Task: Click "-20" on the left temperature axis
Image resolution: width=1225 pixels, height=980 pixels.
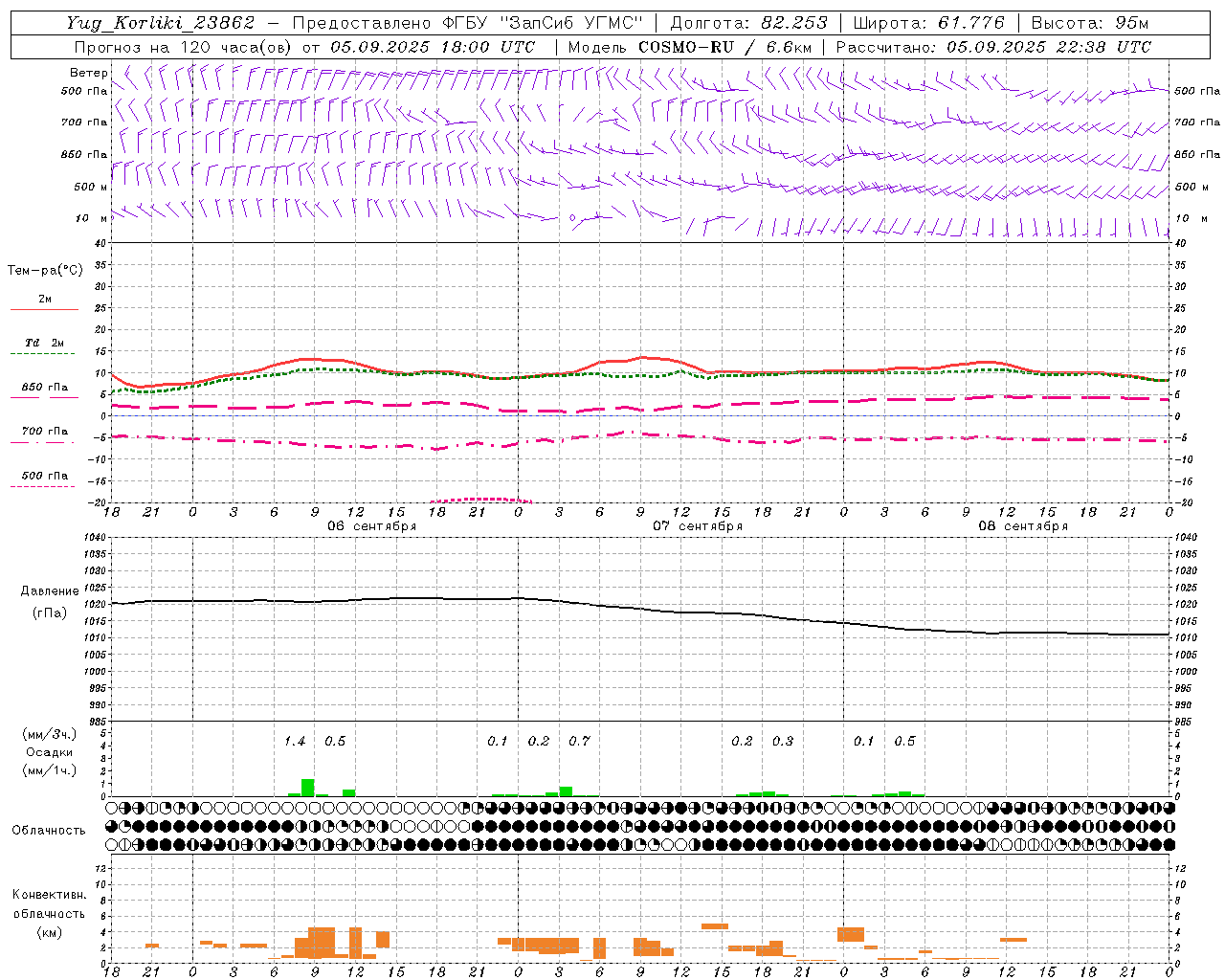Action: 96,502
